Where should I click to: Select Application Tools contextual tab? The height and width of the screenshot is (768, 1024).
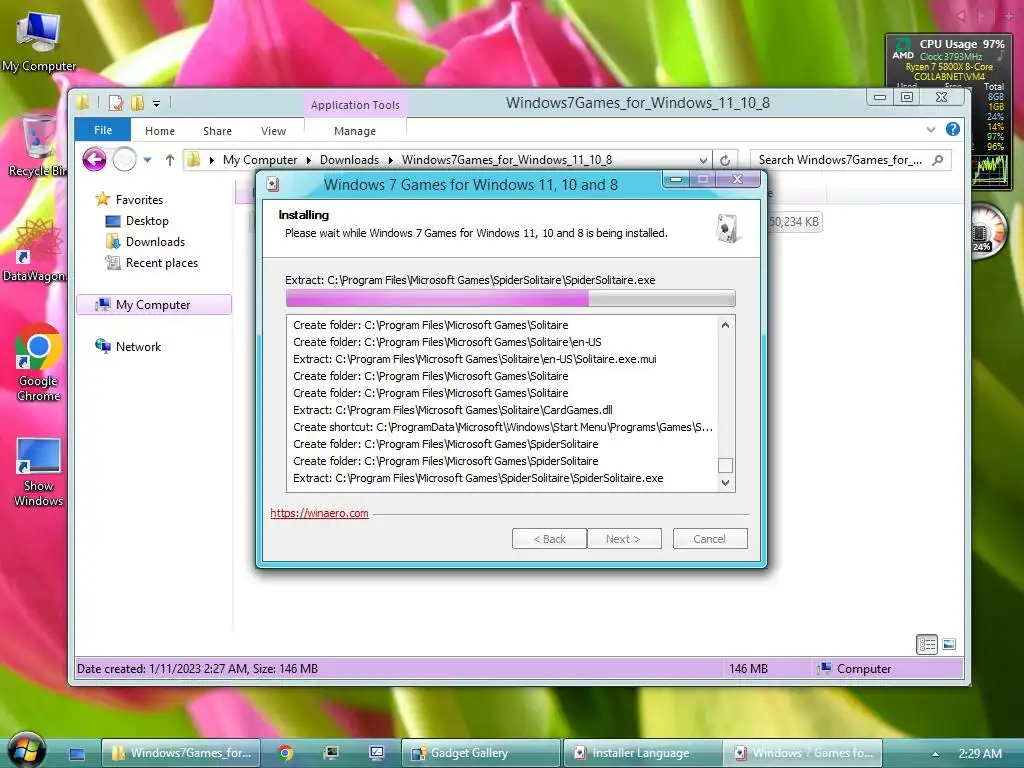click(355, 105)
